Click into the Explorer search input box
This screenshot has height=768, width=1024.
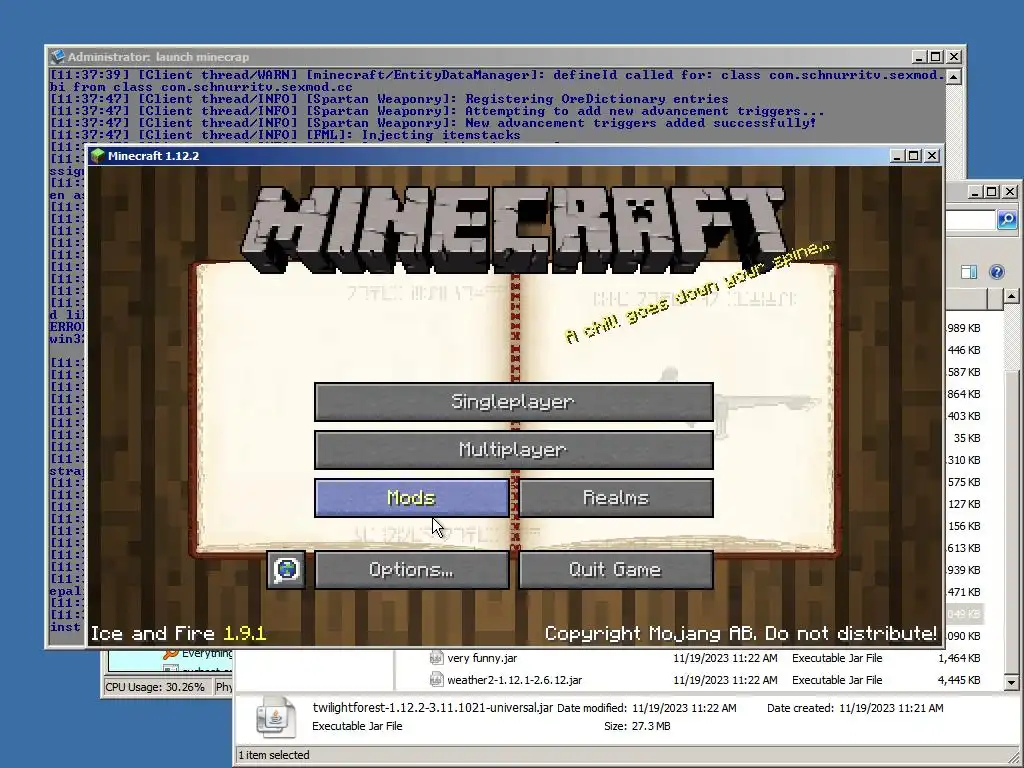point(970,220)
